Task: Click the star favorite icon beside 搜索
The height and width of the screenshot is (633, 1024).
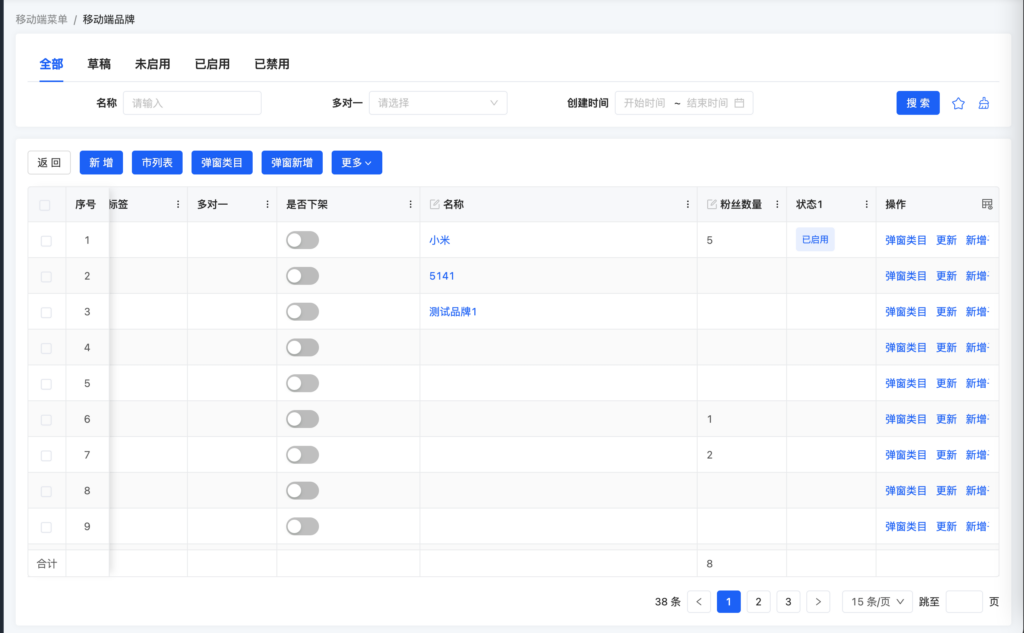Action: pos(958,103)
